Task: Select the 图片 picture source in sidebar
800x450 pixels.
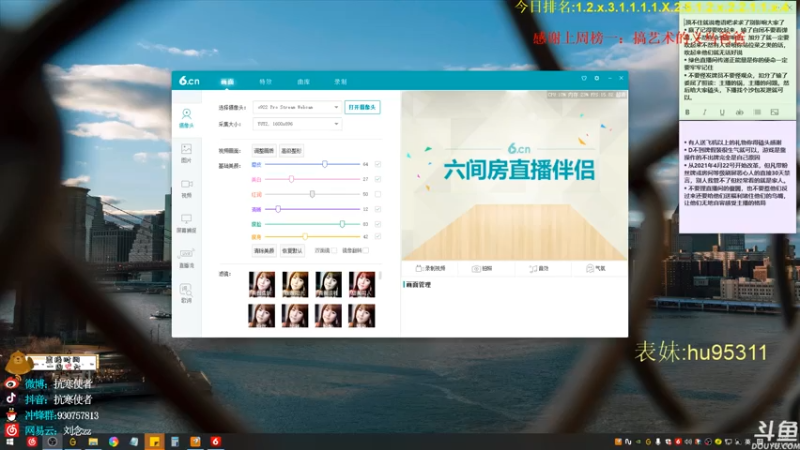Action: click(186, 153)
